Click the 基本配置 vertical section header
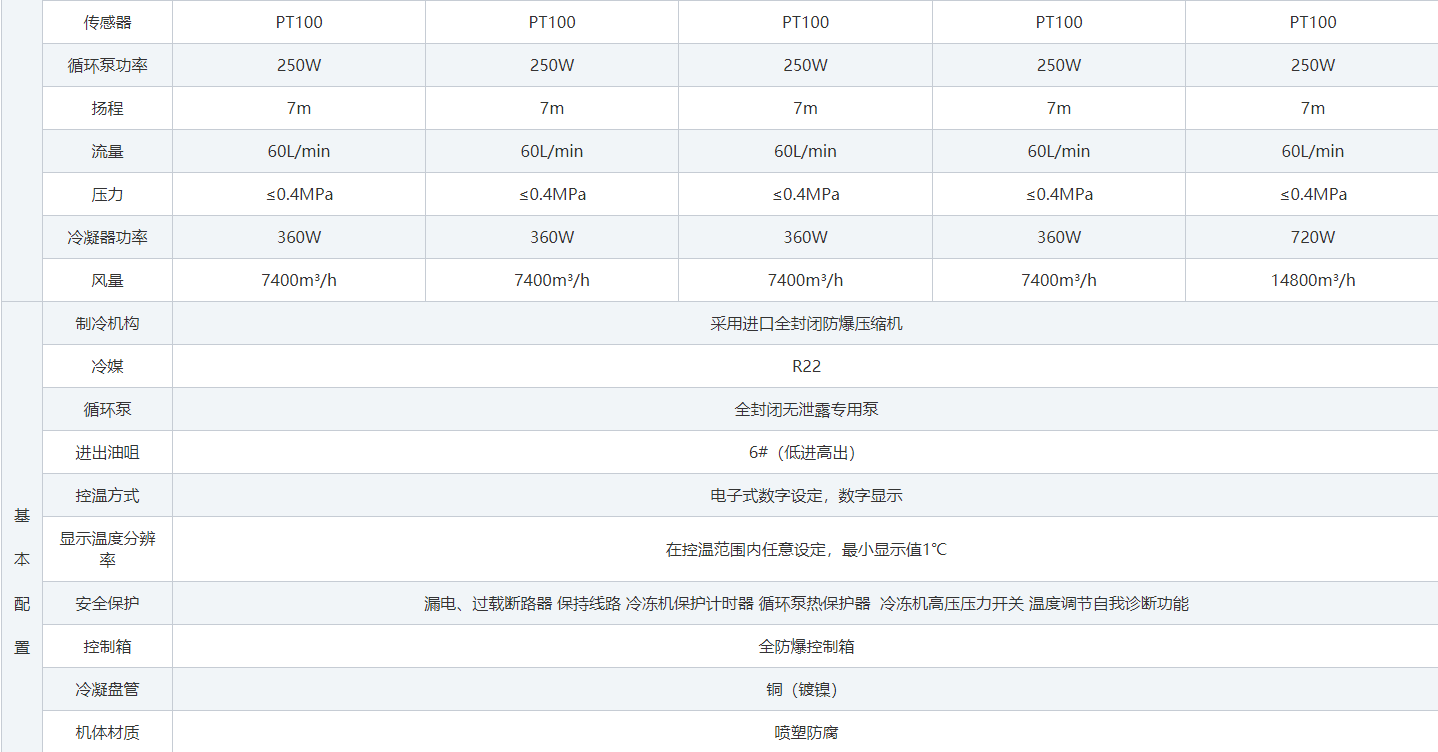This screenshot has height=752, width=1438. coord(21,581)
